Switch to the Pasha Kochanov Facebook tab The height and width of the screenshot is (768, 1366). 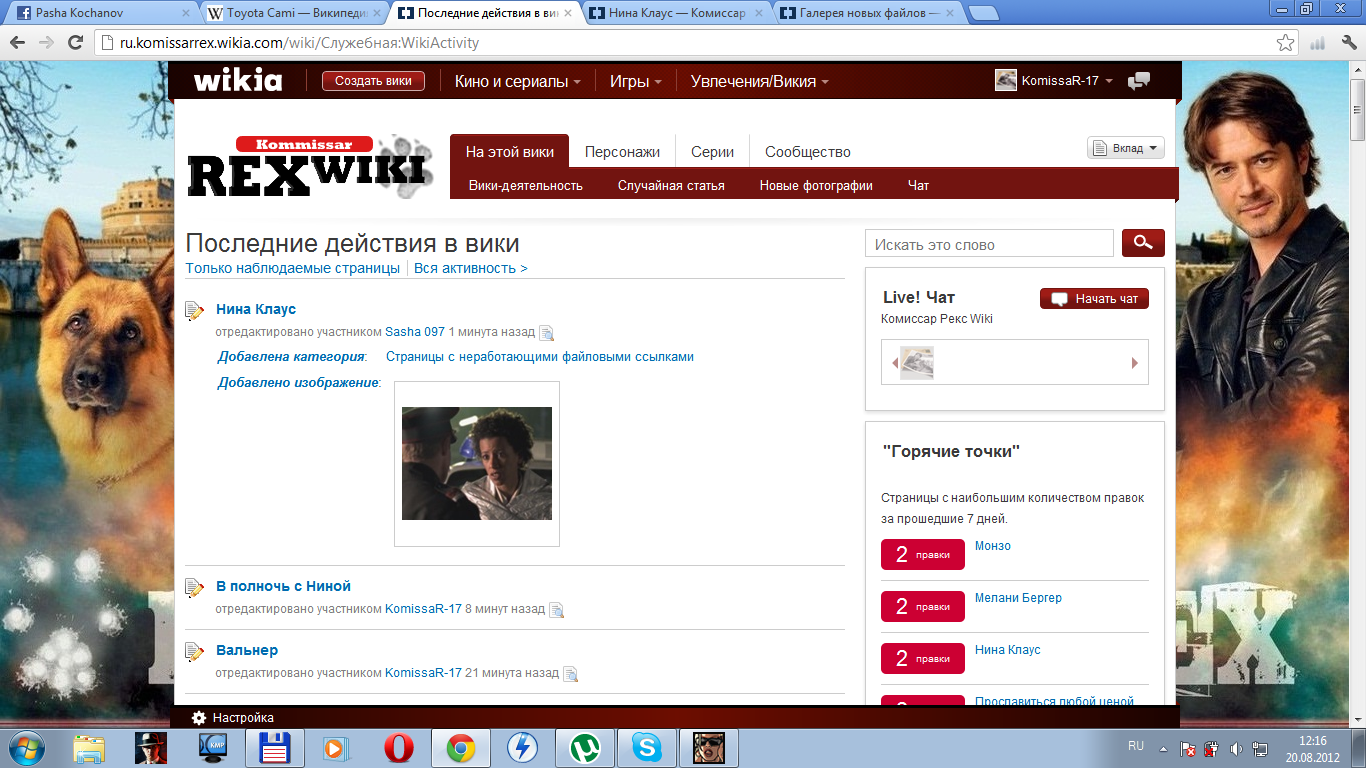(100, 14)
